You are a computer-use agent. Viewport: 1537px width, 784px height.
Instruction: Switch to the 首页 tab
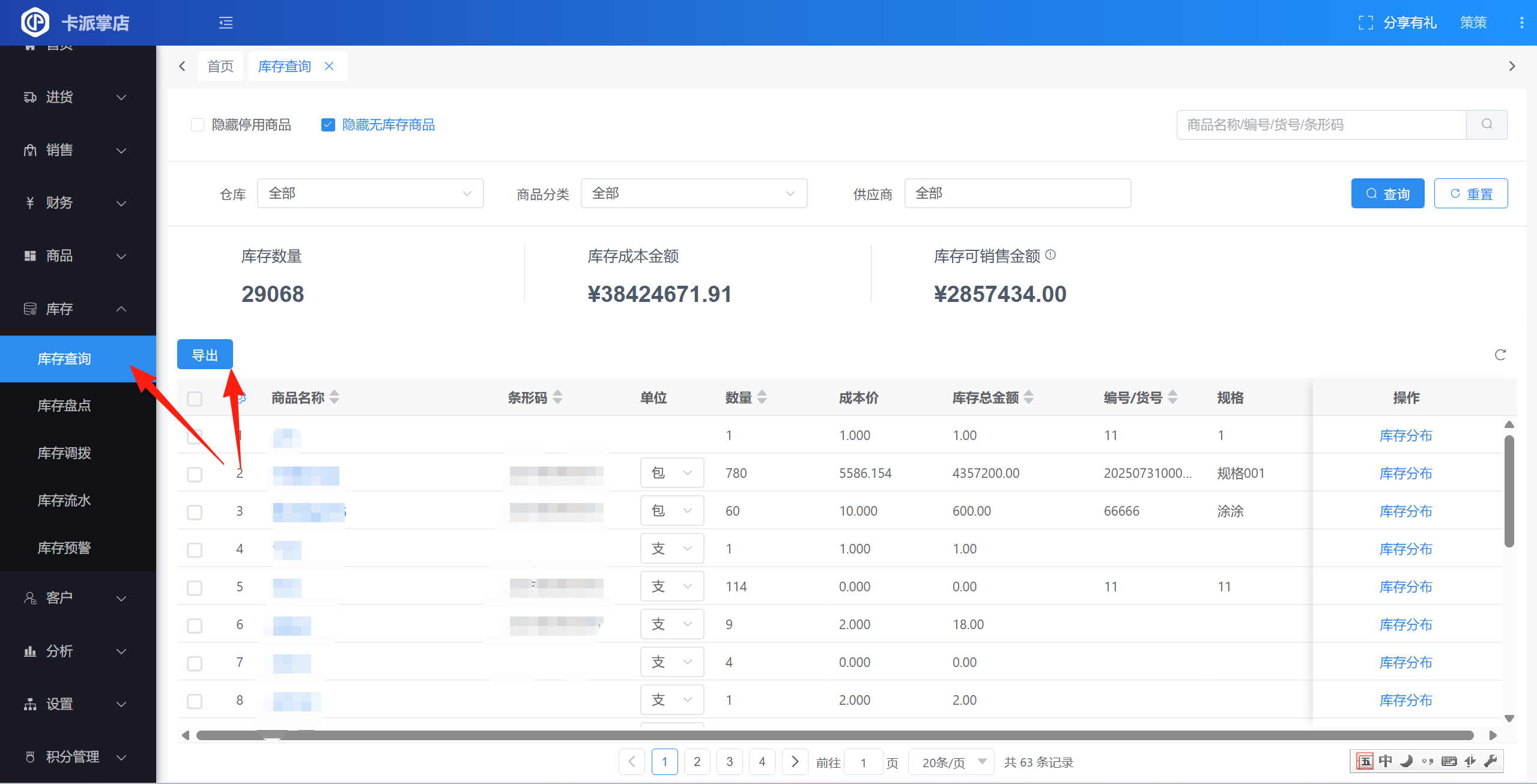[220, 66]
